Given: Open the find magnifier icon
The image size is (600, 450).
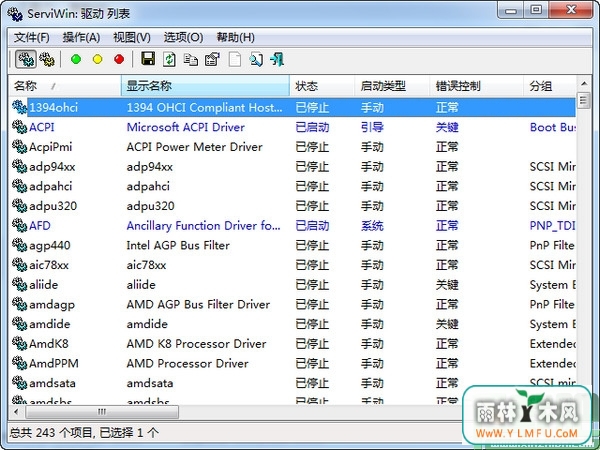Looking at the screenshot, I should point(256,59).
